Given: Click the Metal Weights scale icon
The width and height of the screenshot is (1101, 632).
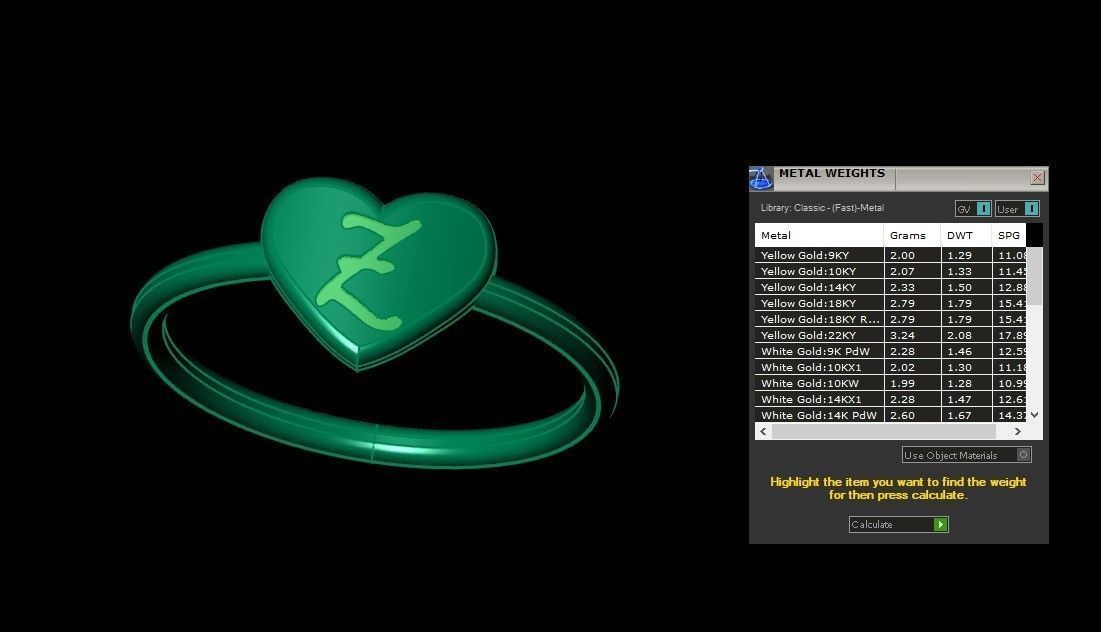Looking at the screenshot, I should tap(761, 178).
